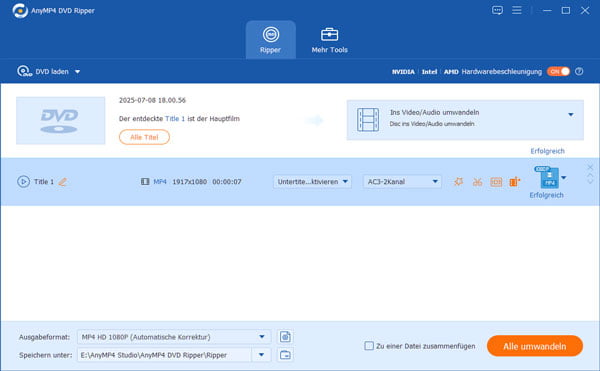Click the 00:00:07 duration text
The image size is (600, 371).
[227, 182]
